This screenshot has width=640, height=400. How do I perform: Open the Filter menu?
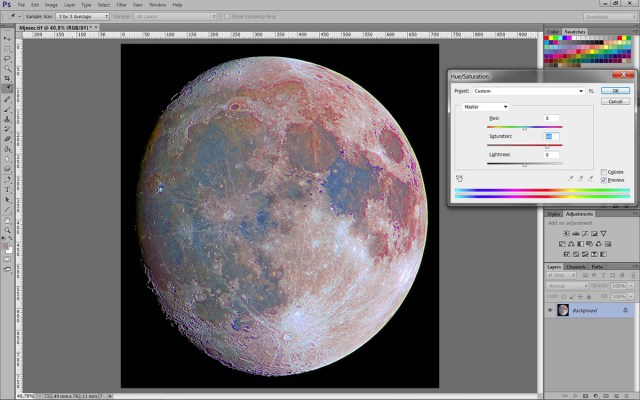(121, 5)
